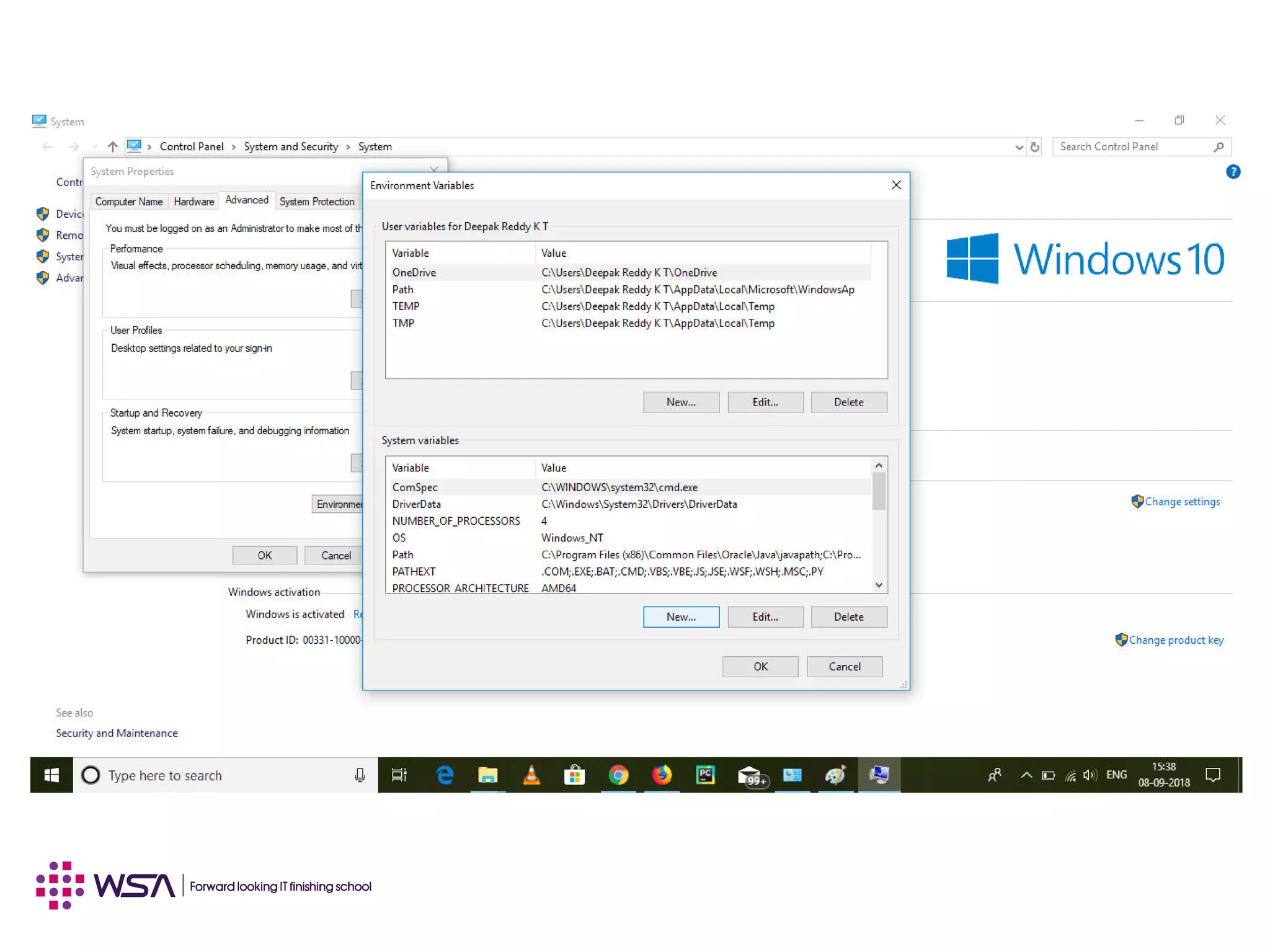Open File Explorer from the taskbar
Image resolution: width=1270 pixels, height=952 pixels.
488,775
